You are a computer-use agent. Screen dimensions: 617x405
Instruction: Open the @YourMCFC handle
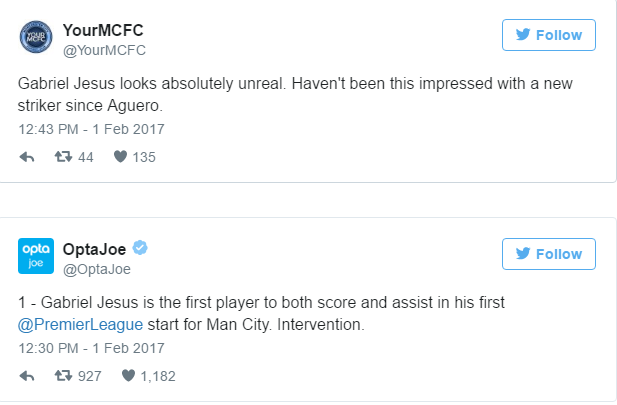click(104, 50)
